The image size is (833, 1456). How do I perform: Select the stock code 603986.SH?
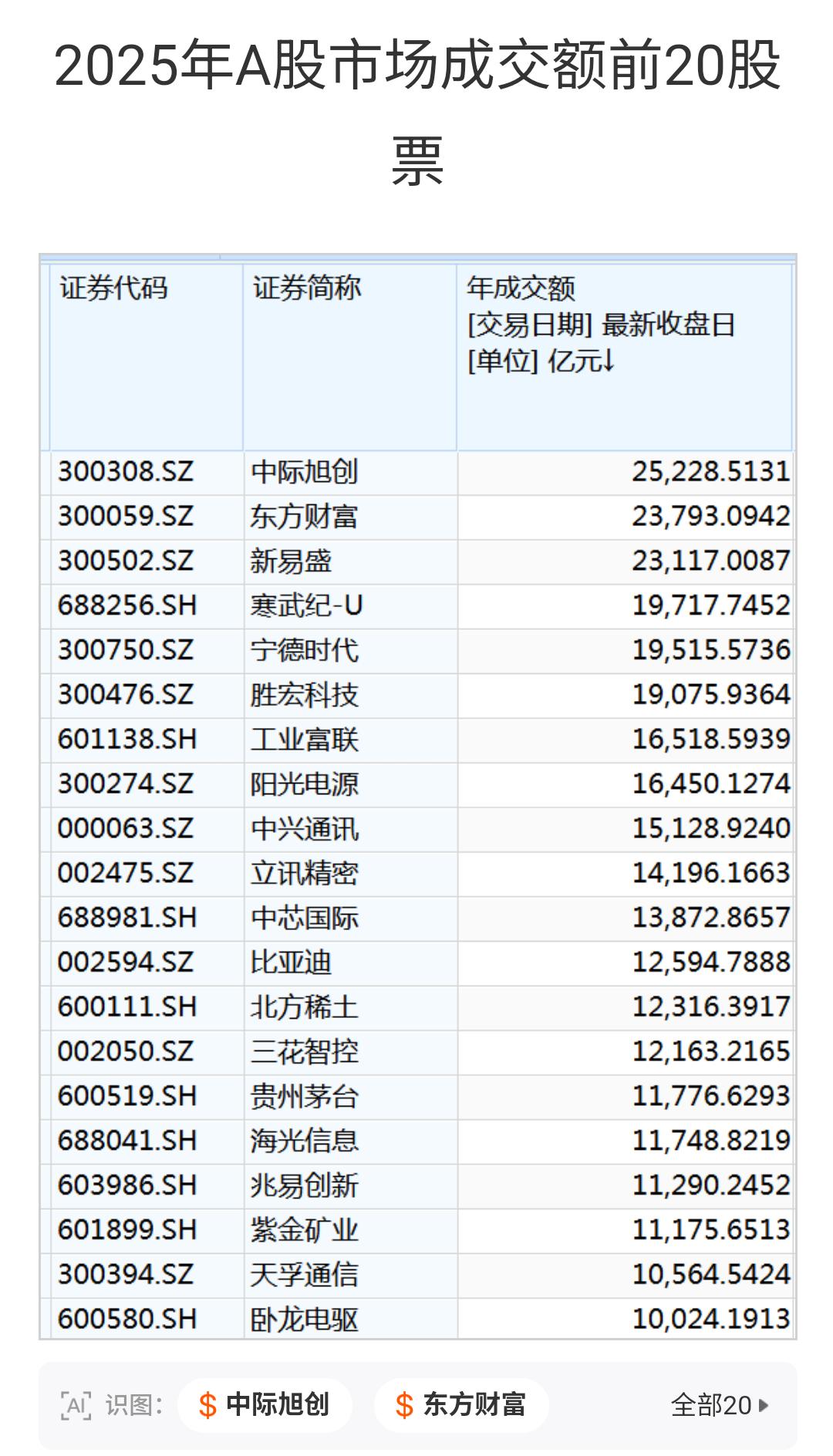click(127, 1186)
